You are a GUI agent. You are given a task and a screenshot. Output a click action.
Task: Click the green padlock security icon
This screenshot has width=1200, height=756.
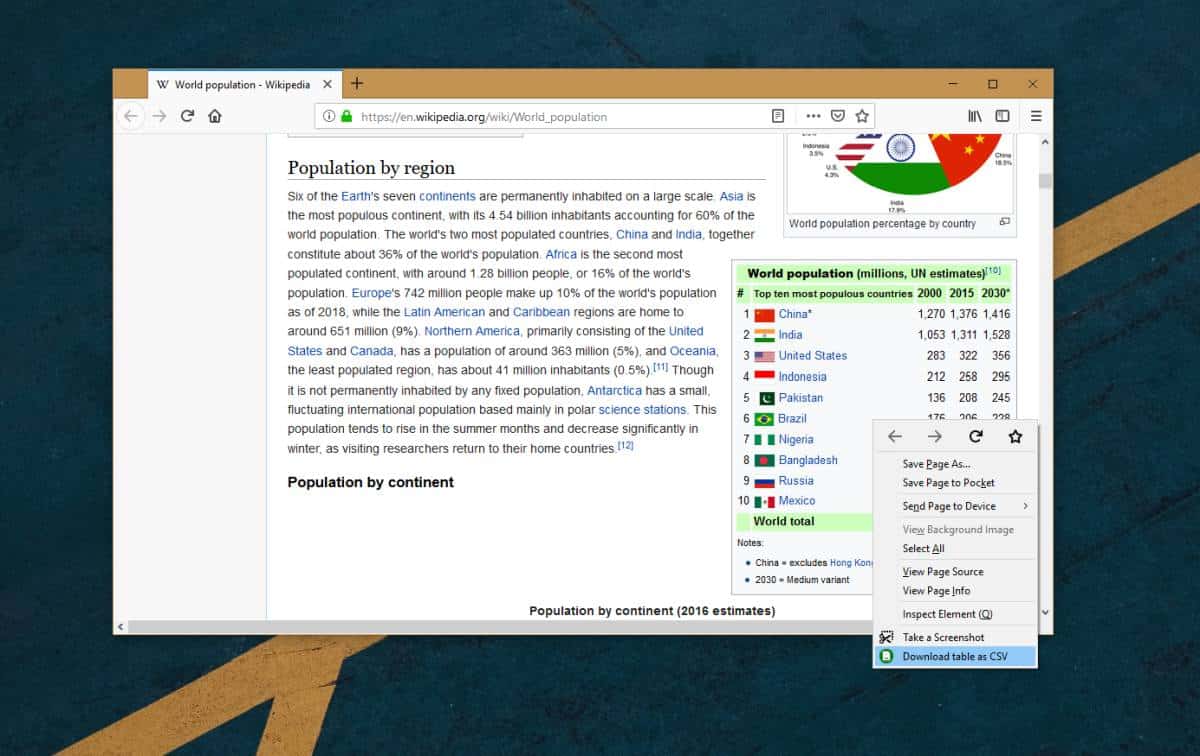pyautogui.click(x=346, y=116)
